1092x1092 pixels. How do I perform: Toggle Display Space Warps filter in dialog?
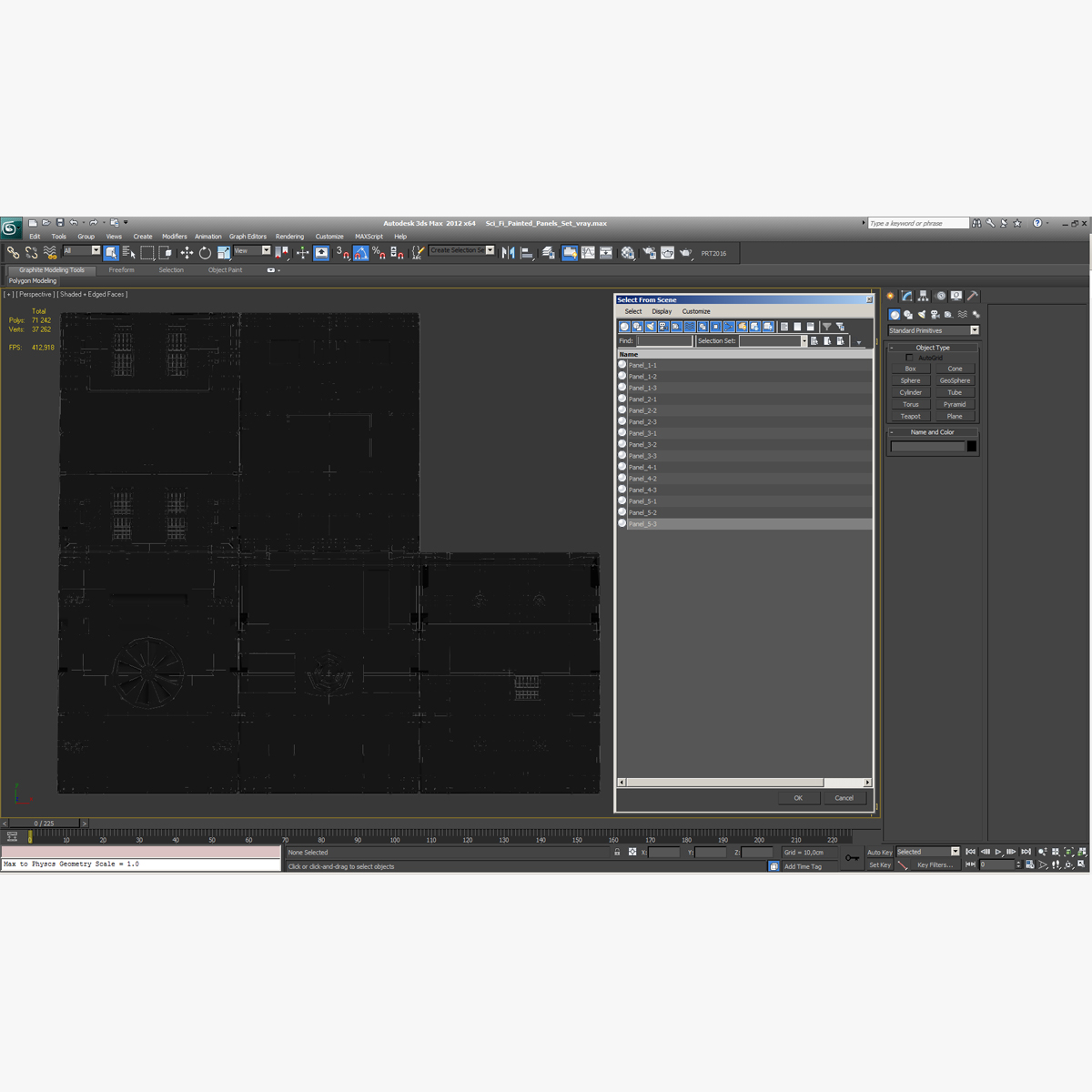pos(690,327)
